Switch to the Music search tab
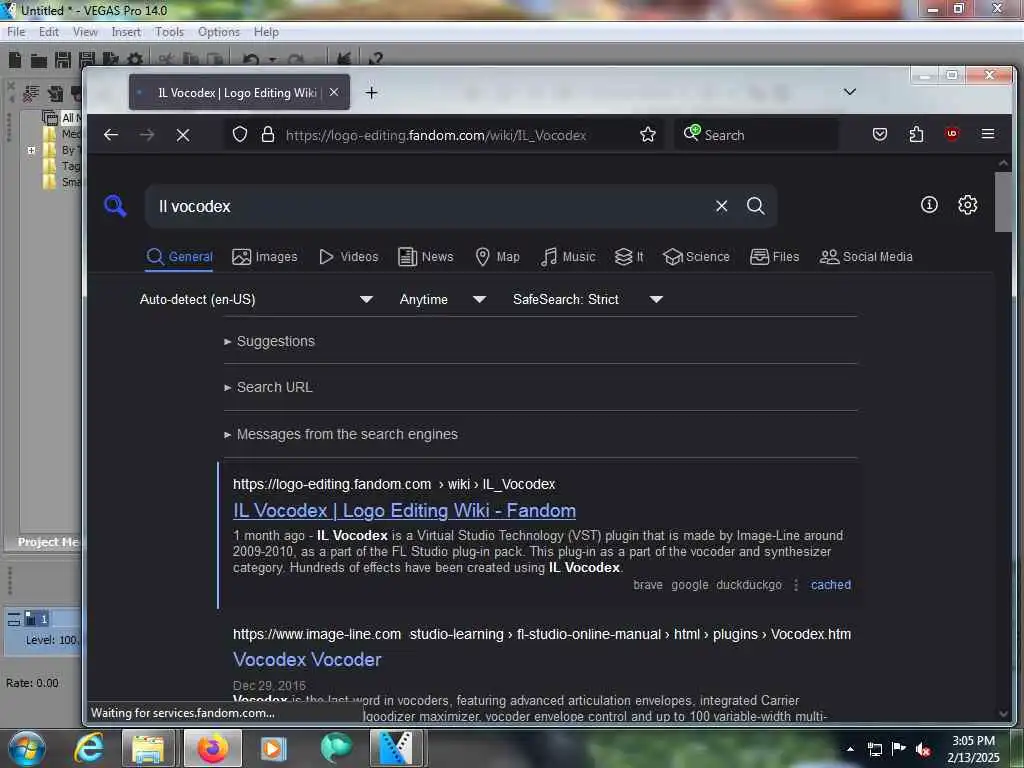Image resolution: width=1024 pixels, height=768 pixels. pos(568,257)
